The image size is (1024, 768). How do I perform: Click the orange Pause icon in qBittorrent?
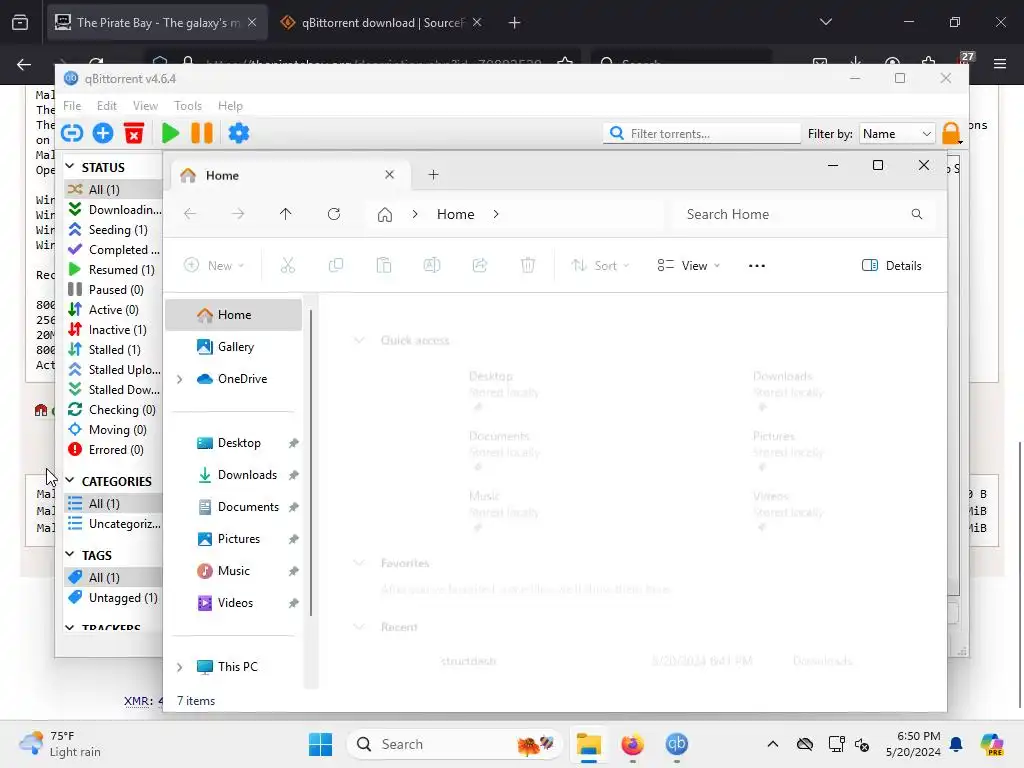(202, 133)
